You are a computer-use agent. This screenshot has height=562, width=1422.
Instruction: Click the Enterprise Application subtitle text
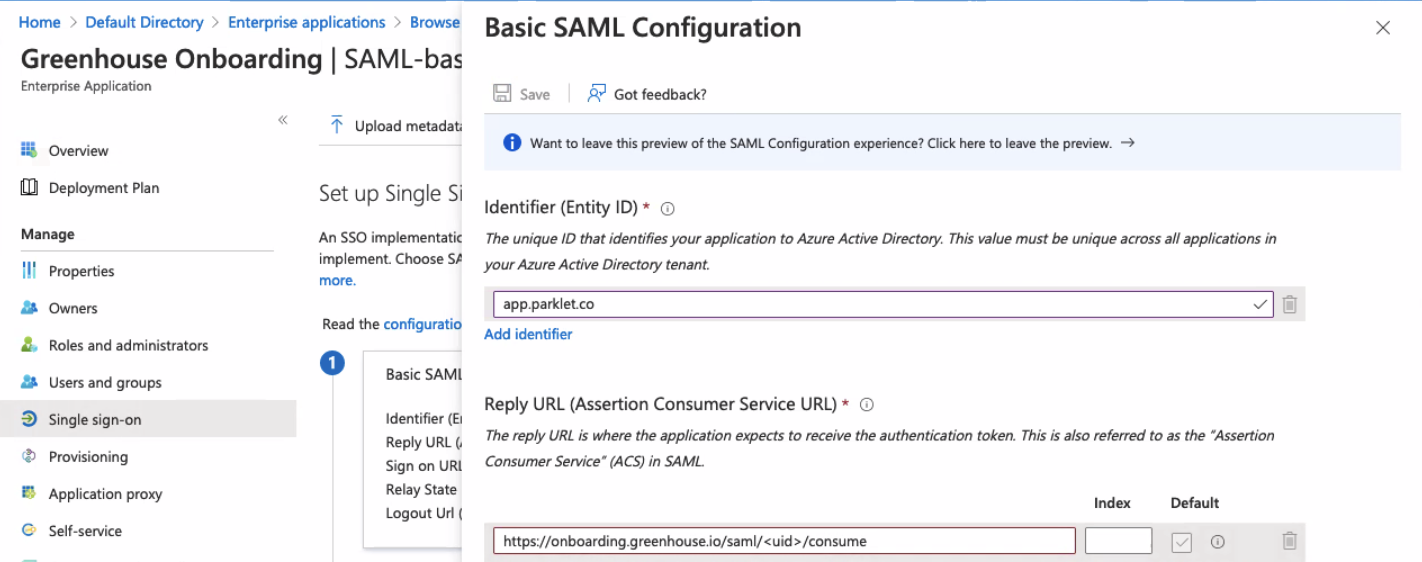(86, 86)
